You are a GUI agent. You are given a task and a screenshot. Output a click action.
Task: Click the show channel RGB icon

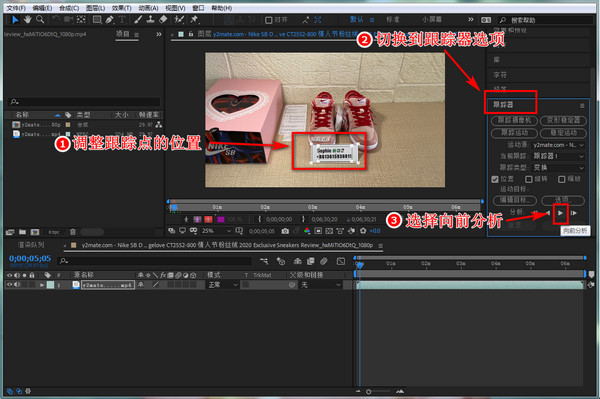[307, 231]
